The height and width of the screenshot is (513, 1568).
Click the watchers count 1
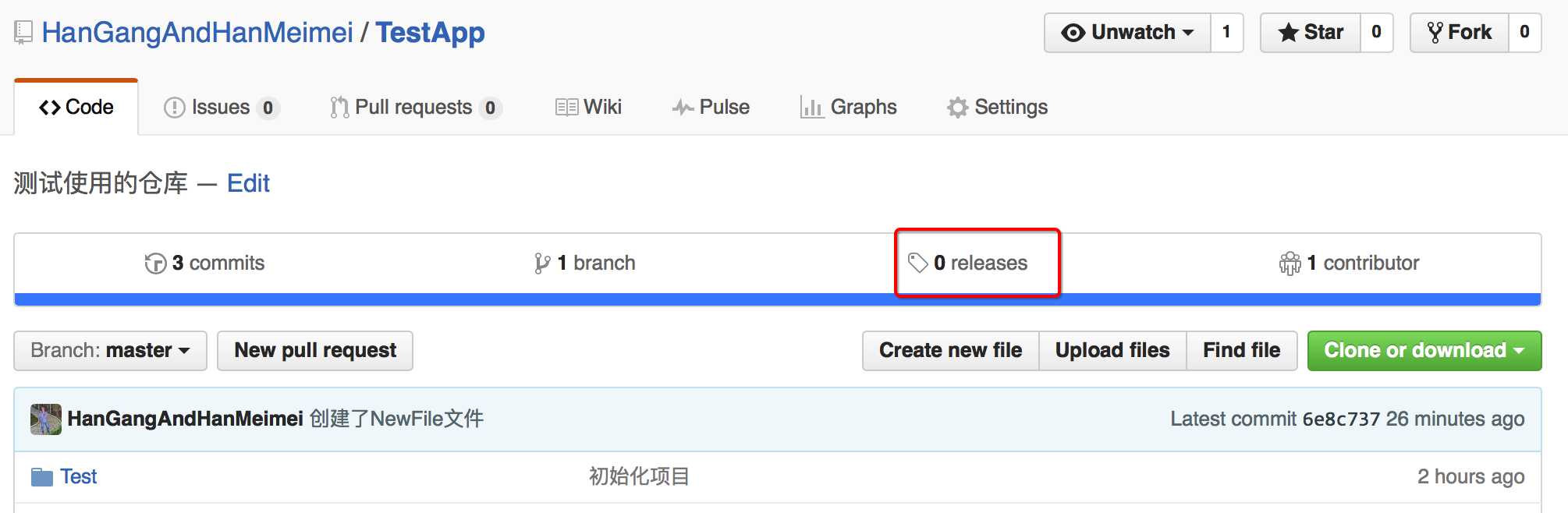pyautogui.click(x=1227, y=33)
